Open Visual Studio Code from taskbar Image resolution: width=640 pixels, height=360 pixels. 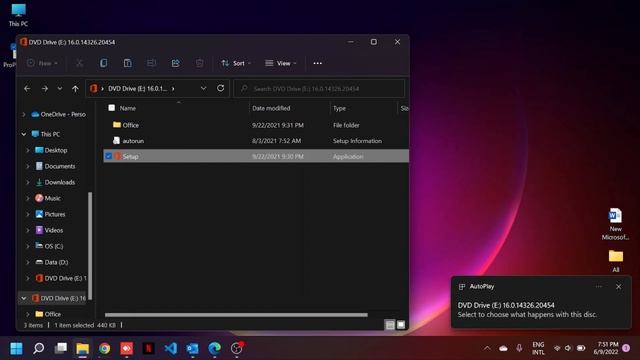[171, 348]
